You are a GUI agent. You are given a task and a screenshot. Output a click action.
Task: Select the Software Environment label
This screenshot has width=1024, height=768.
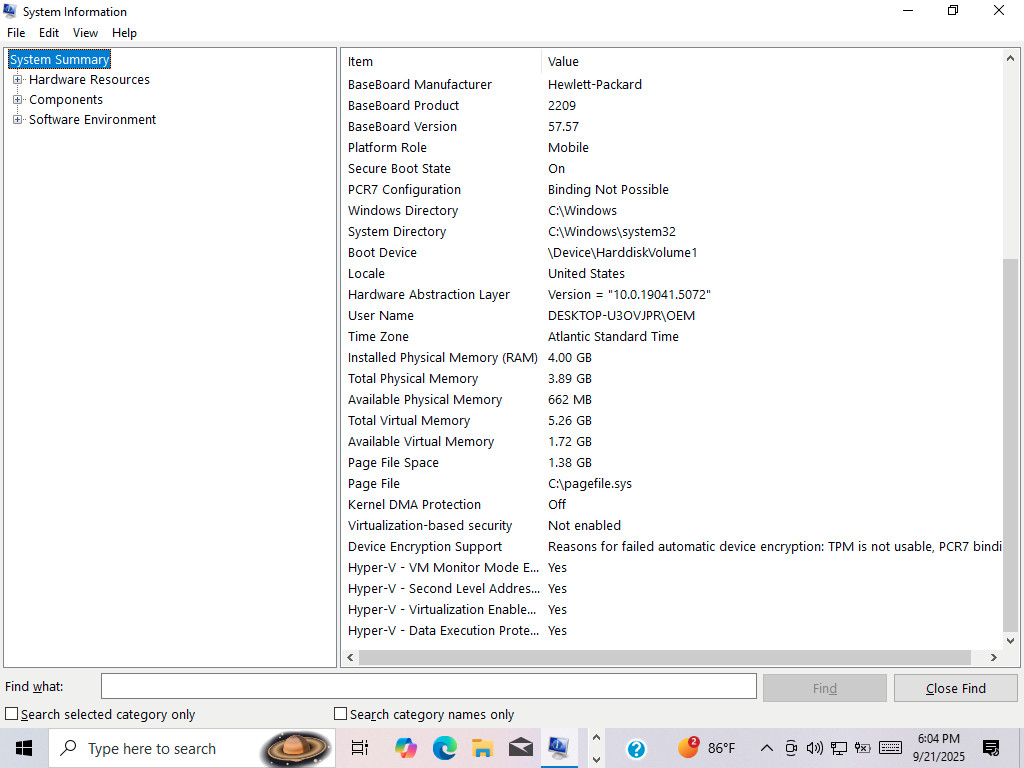coord(92,120)
